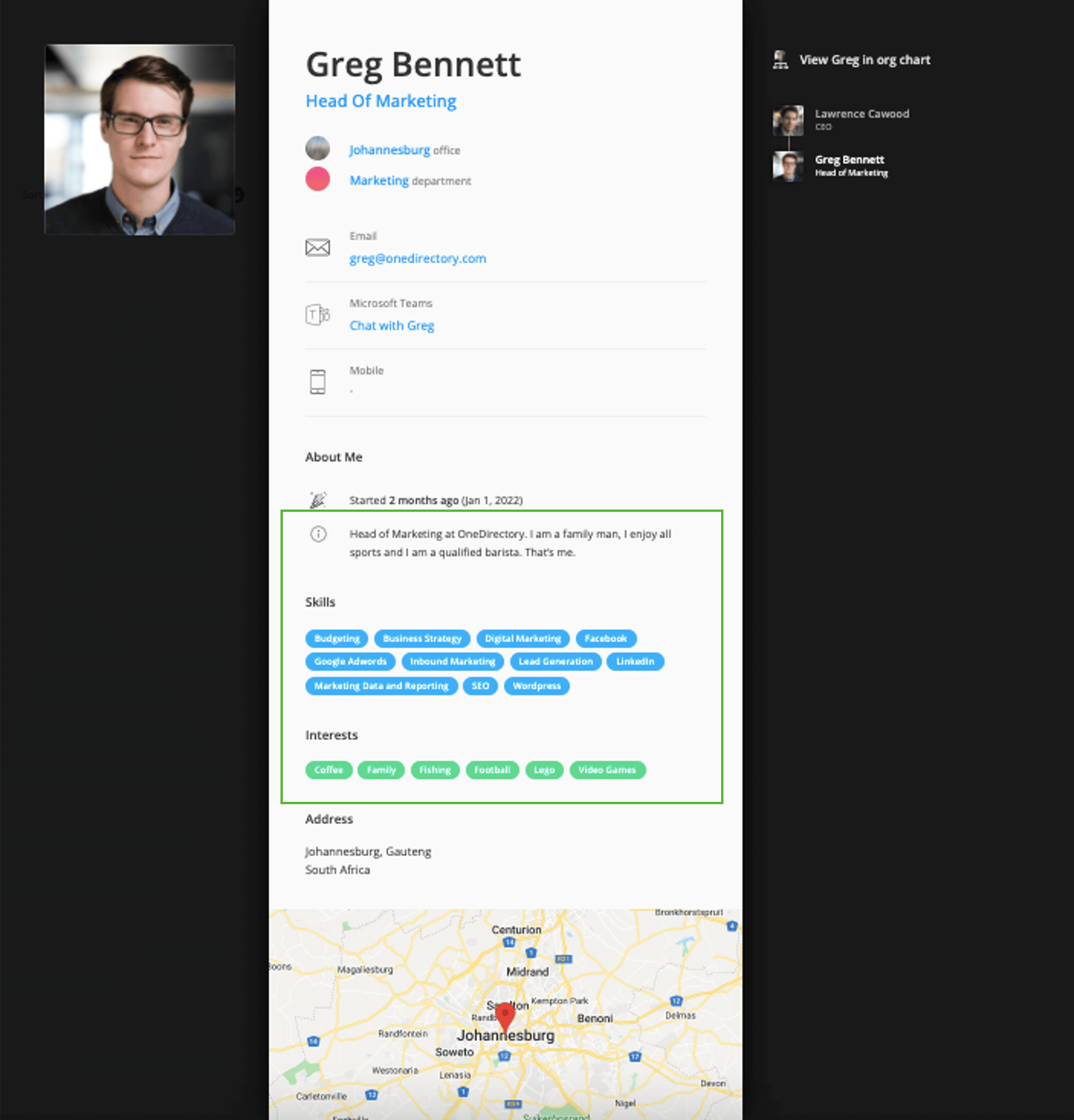The height and width of the screenshot is (1120, 1074).
Task: Open the Marketing department link
Action: [379, 181]
